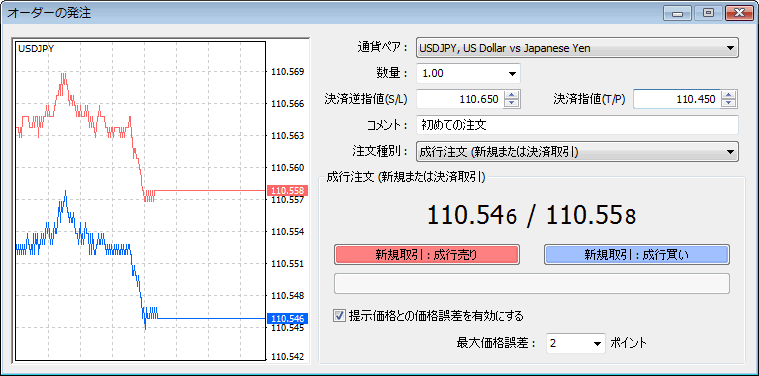Click into the 決済逆指値(S/L) value field
Image resolution: width=759 pixels, height=376 pixels.
click(x=460, y=100)
